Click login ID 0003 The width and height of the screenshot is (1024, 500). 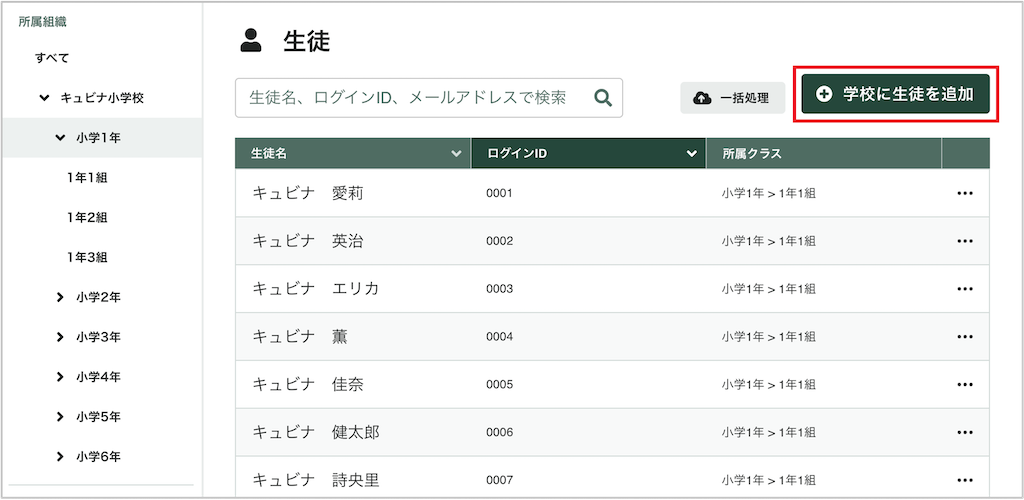pos(500,289)
